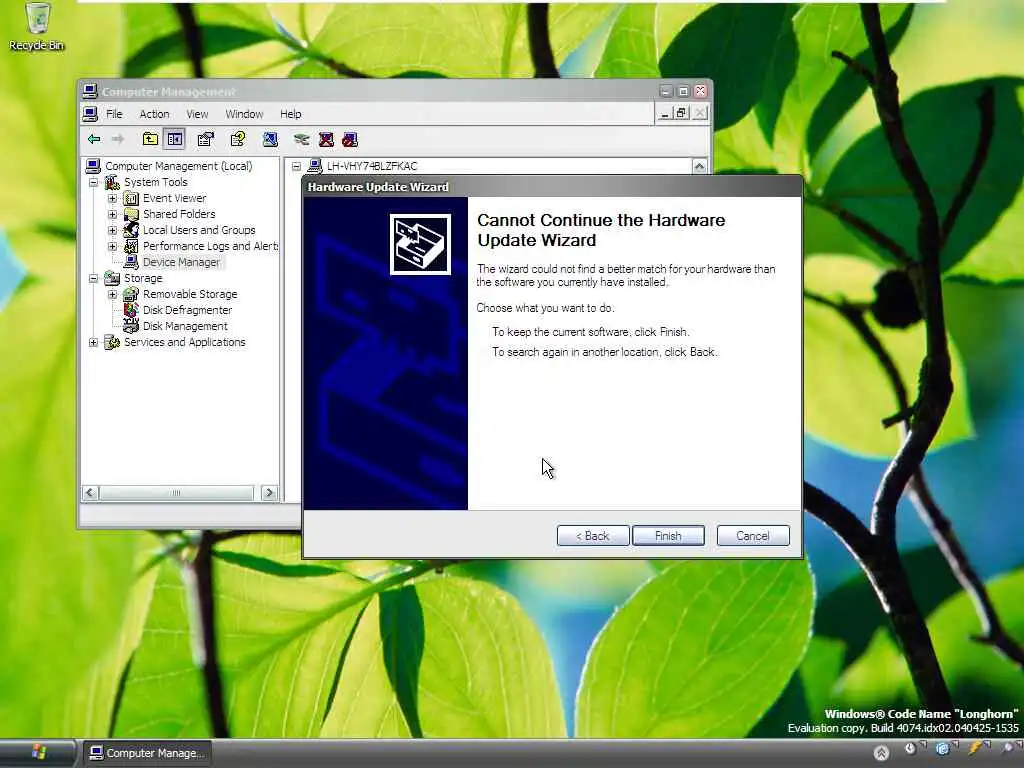Click the Shared Folders icon in tree
The image size is (1024, 768).
(x=131, y=214)
